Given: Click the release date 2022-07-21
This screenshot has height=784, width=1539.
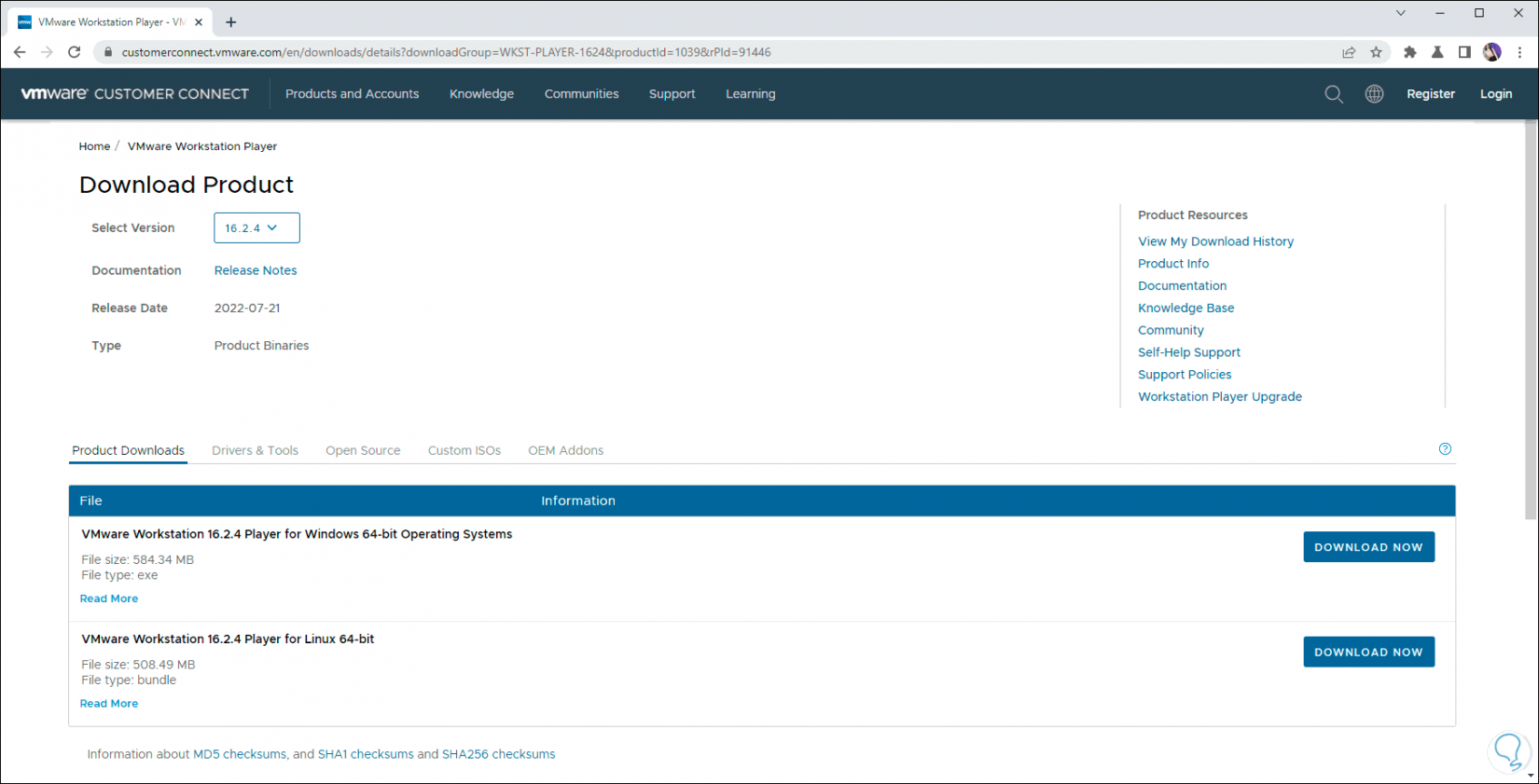Looking at the screenshot, I should coord(247,309).
